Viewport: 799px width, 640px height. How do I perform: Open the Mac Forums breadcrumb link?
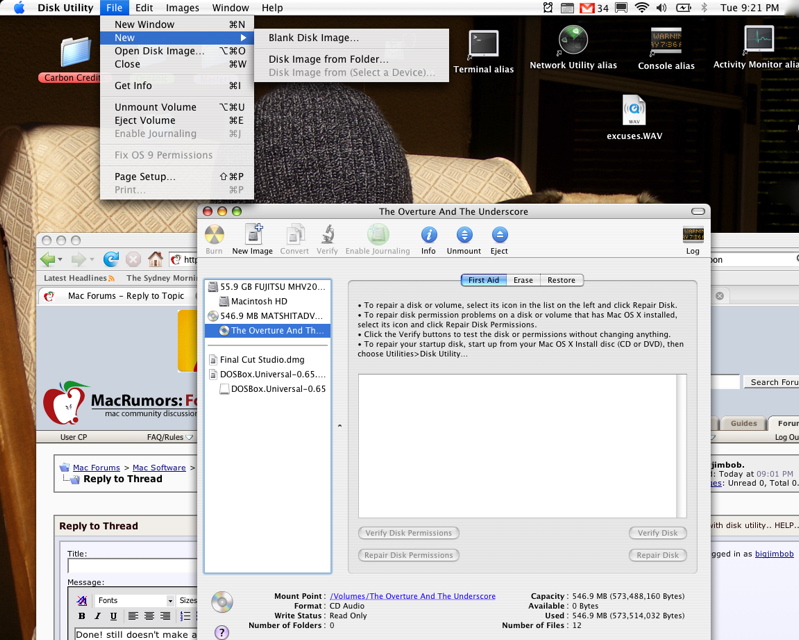pyautogui.click(x=96, y=468)
